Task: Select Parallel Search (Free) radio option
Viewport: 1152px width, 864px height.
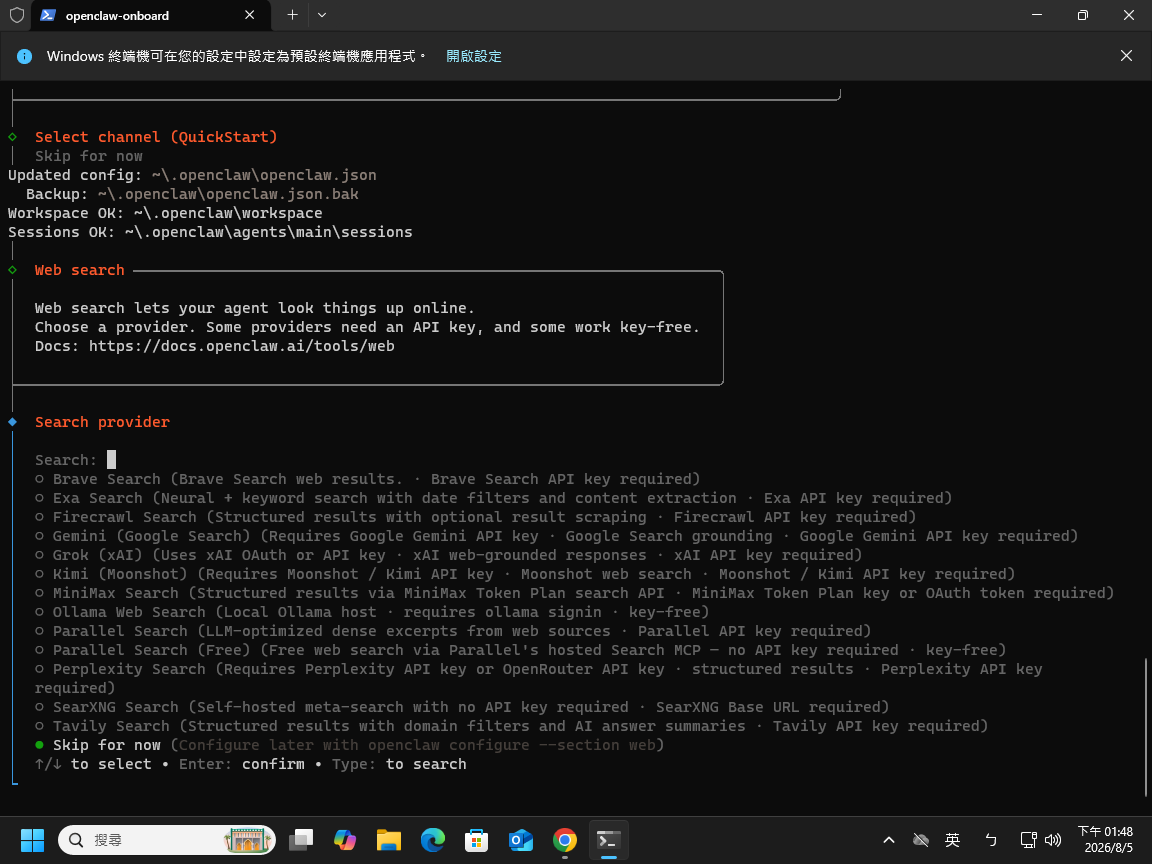Action: (x=40, y=650)
